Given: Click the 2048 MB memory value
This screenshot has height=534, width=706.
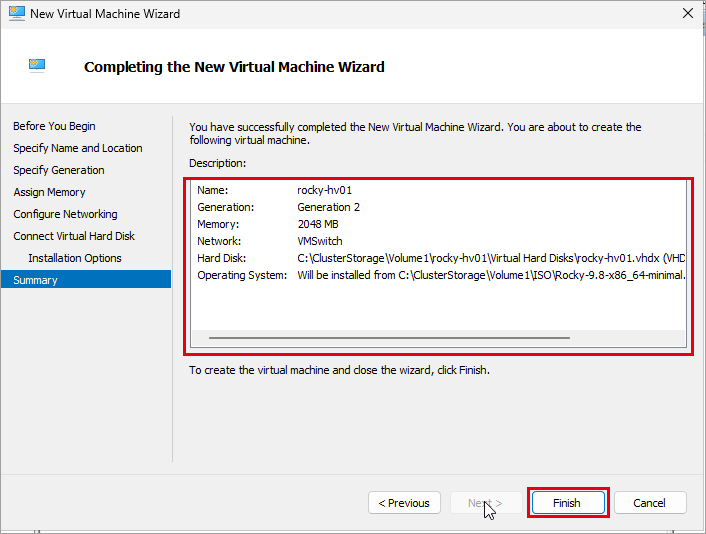Looking at the screenshot, I should [318, 224].
